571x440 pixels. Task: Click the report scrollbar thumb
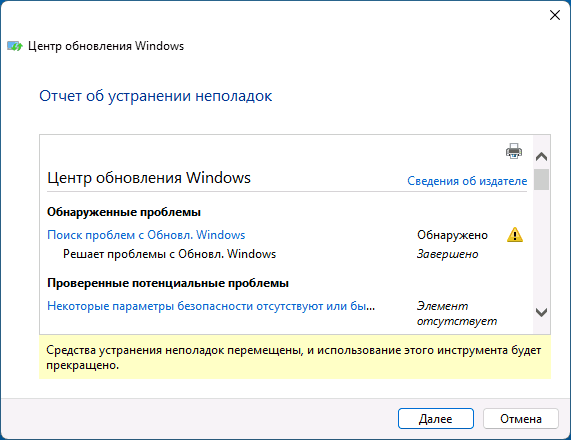point(542,179)
